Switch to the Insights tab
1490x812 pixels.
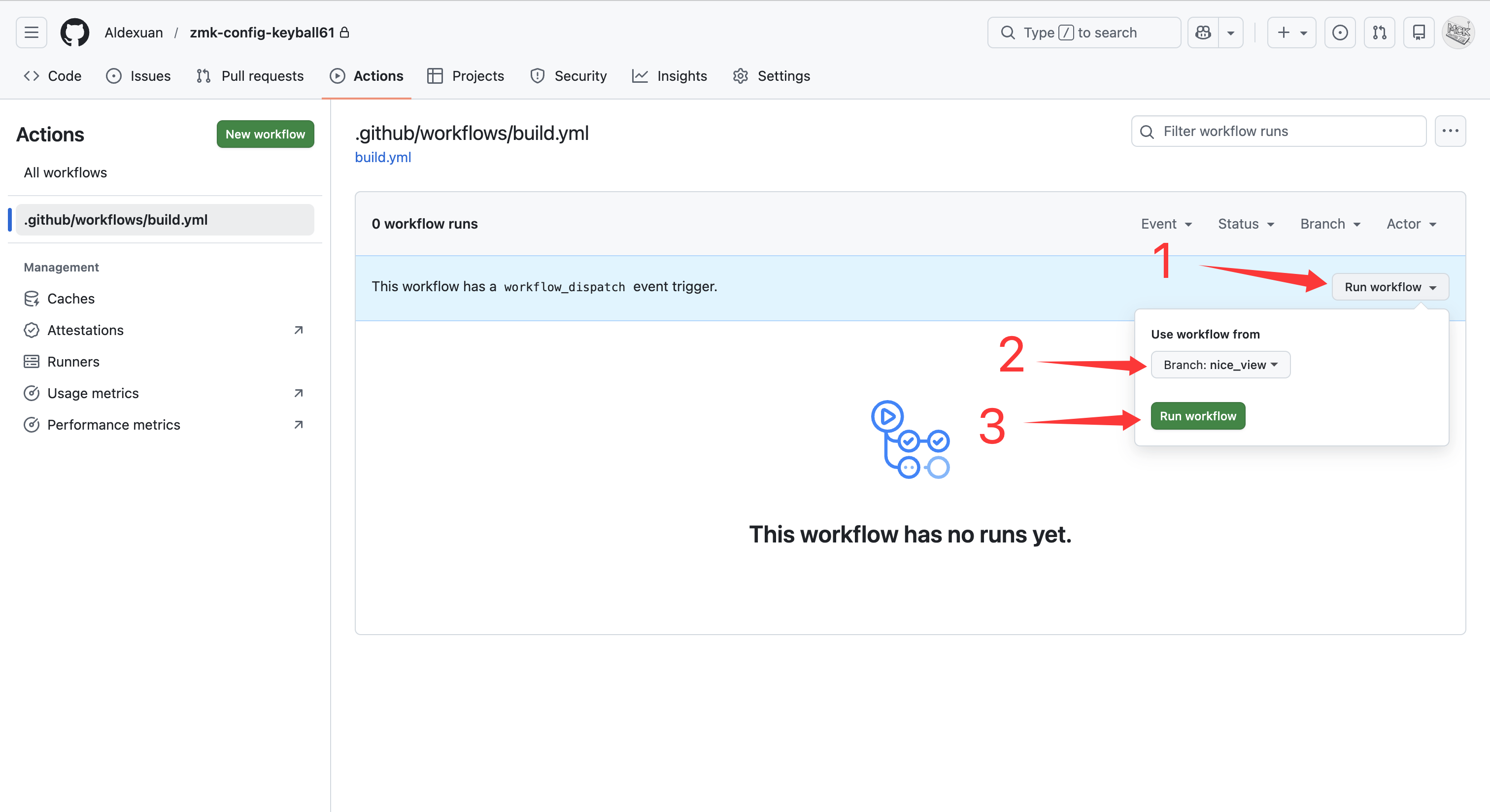(670, 76)
